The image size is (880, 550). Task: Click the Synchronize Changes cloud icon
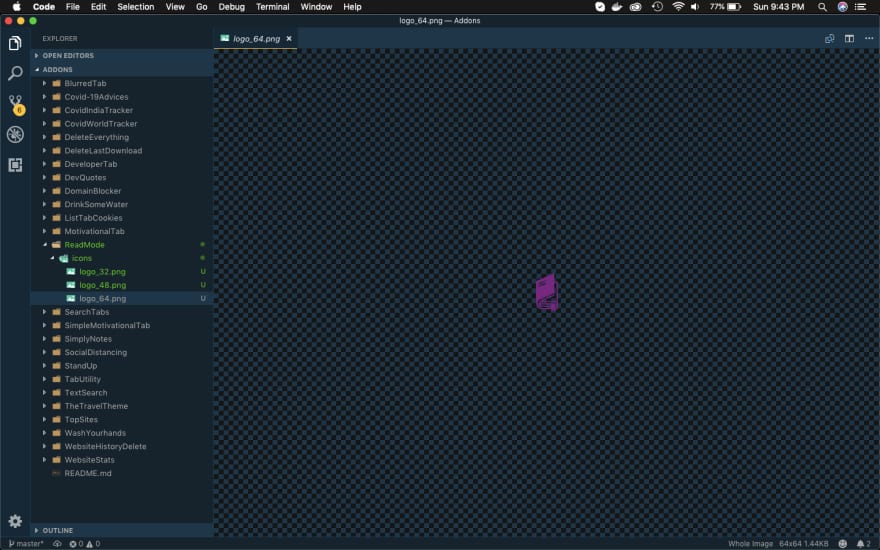pos(57,544)
